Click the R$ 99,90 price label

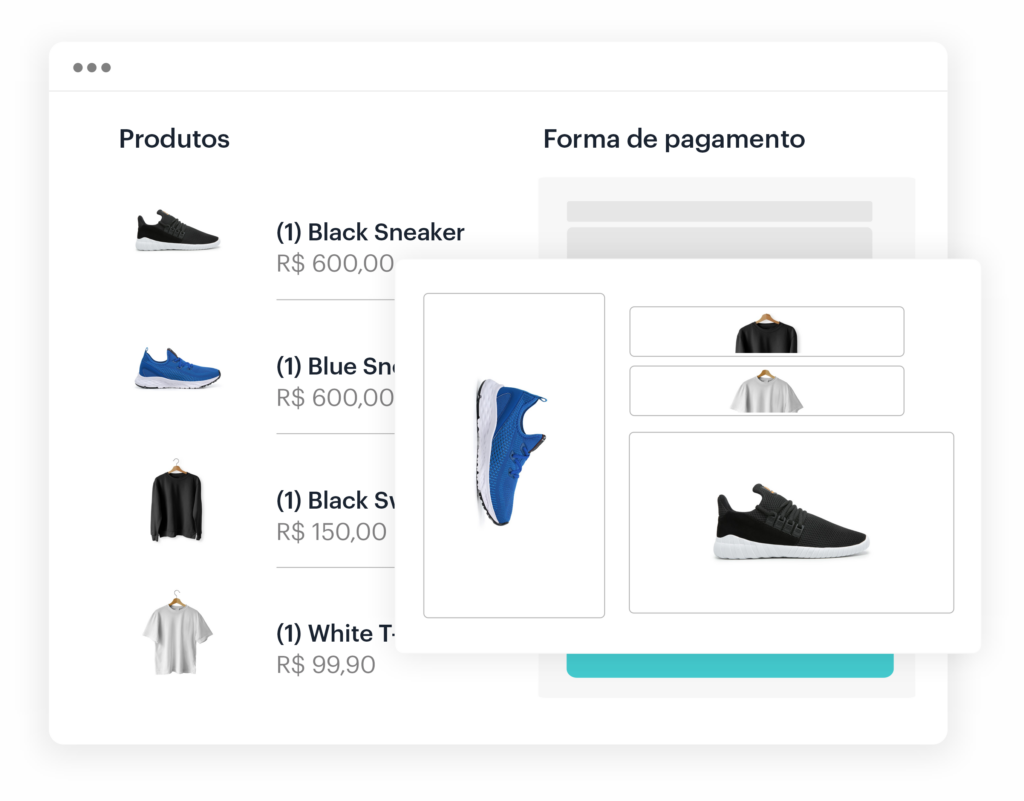click(x=326, y=664)
